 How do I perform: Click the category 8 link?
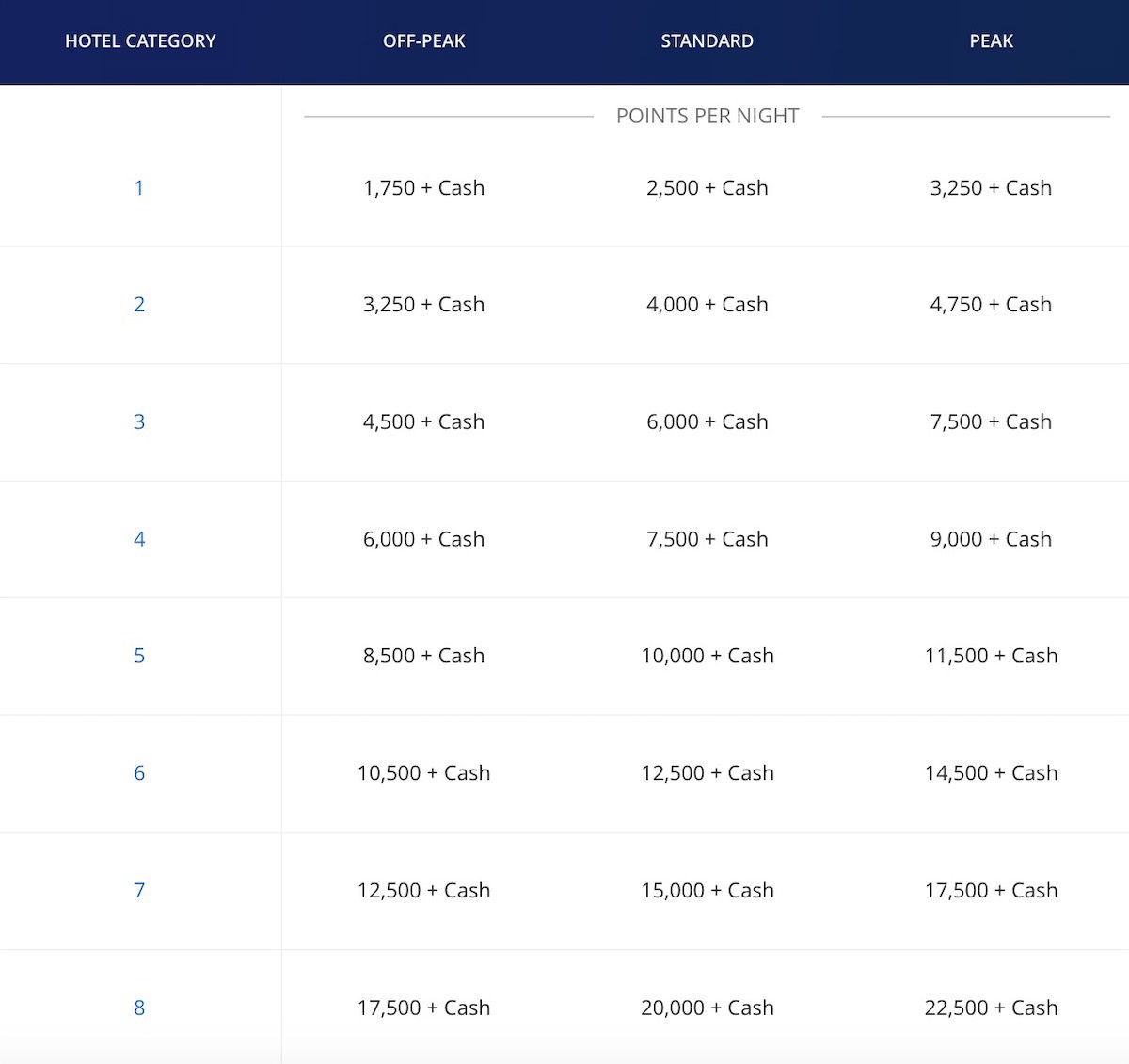coord(139,1008)
